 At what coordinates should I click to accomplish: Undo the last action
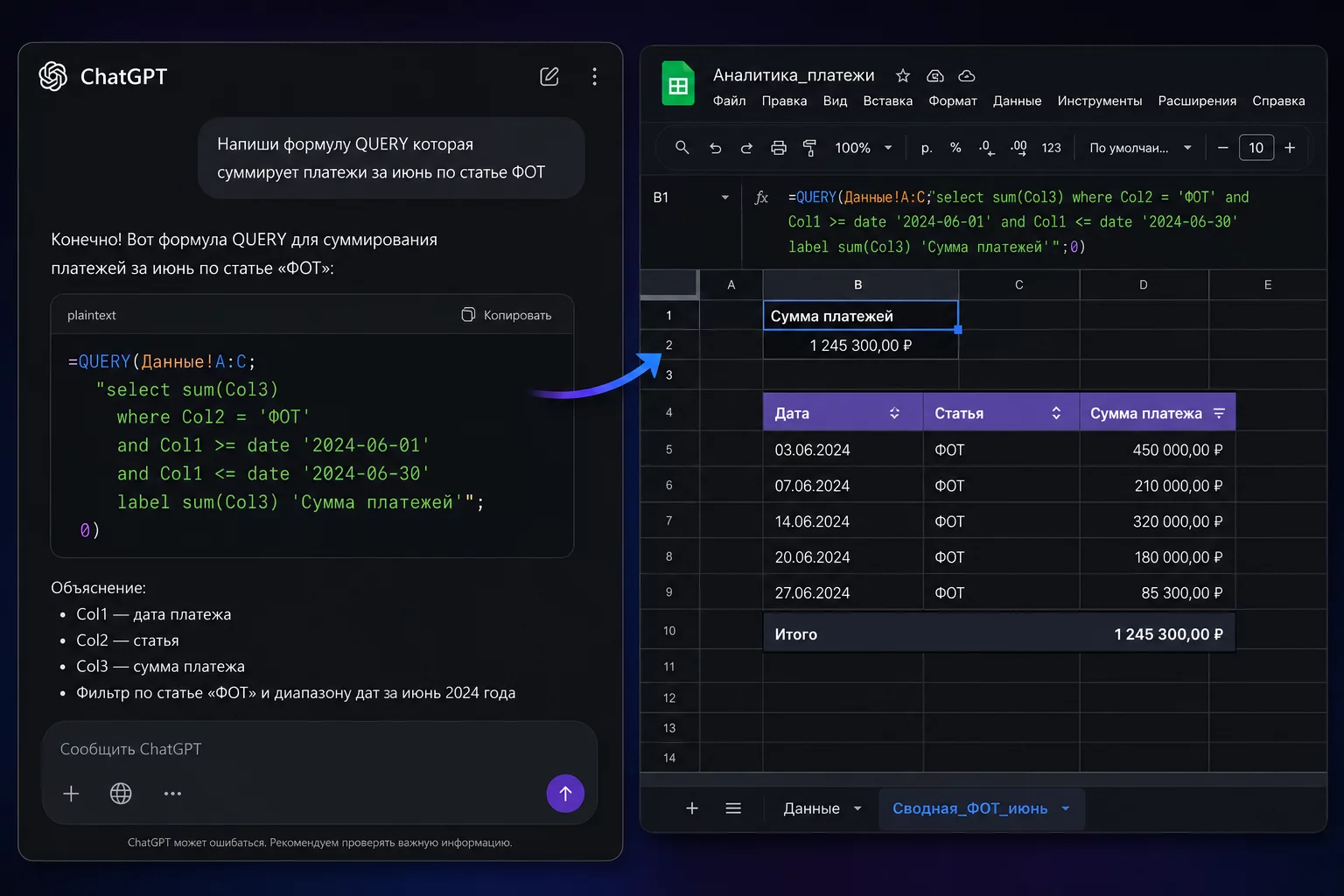tap(715, 148)
